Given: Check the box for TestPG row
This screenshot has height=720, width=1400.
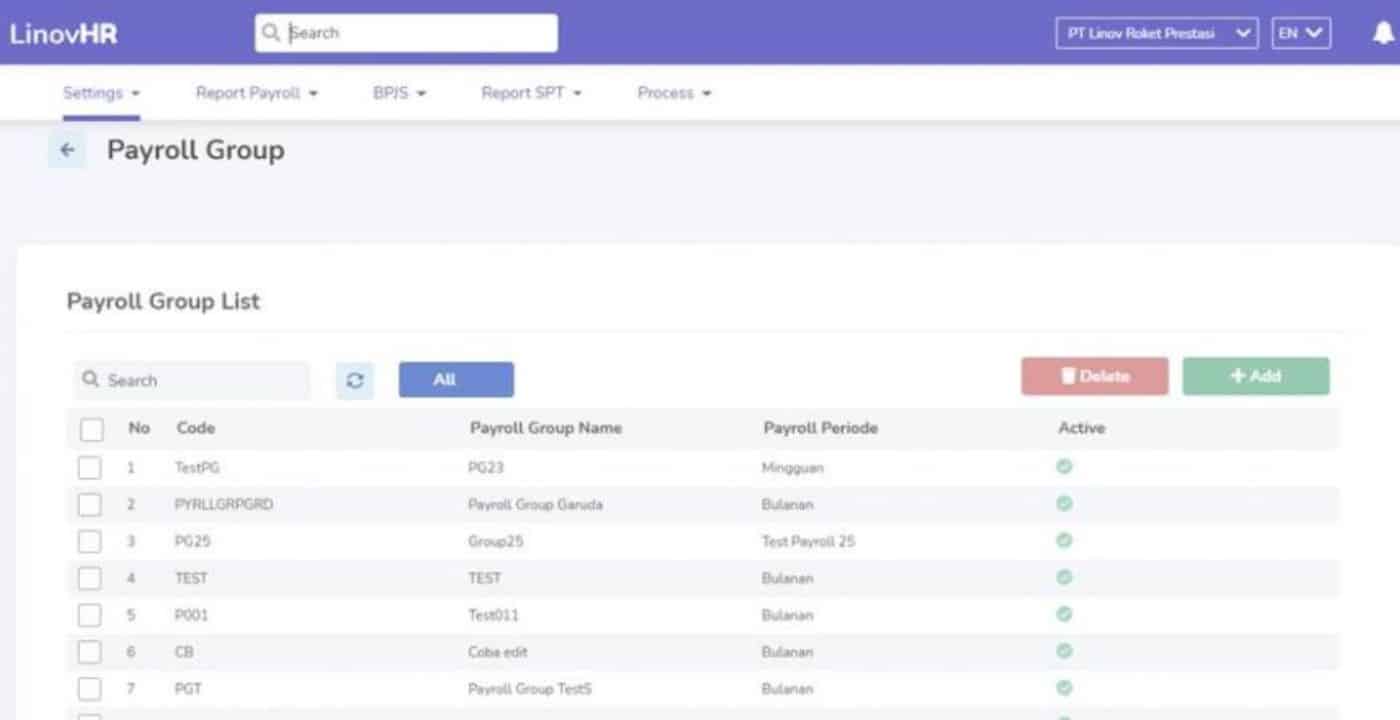Looking at the screenshot, I should 90,467.
